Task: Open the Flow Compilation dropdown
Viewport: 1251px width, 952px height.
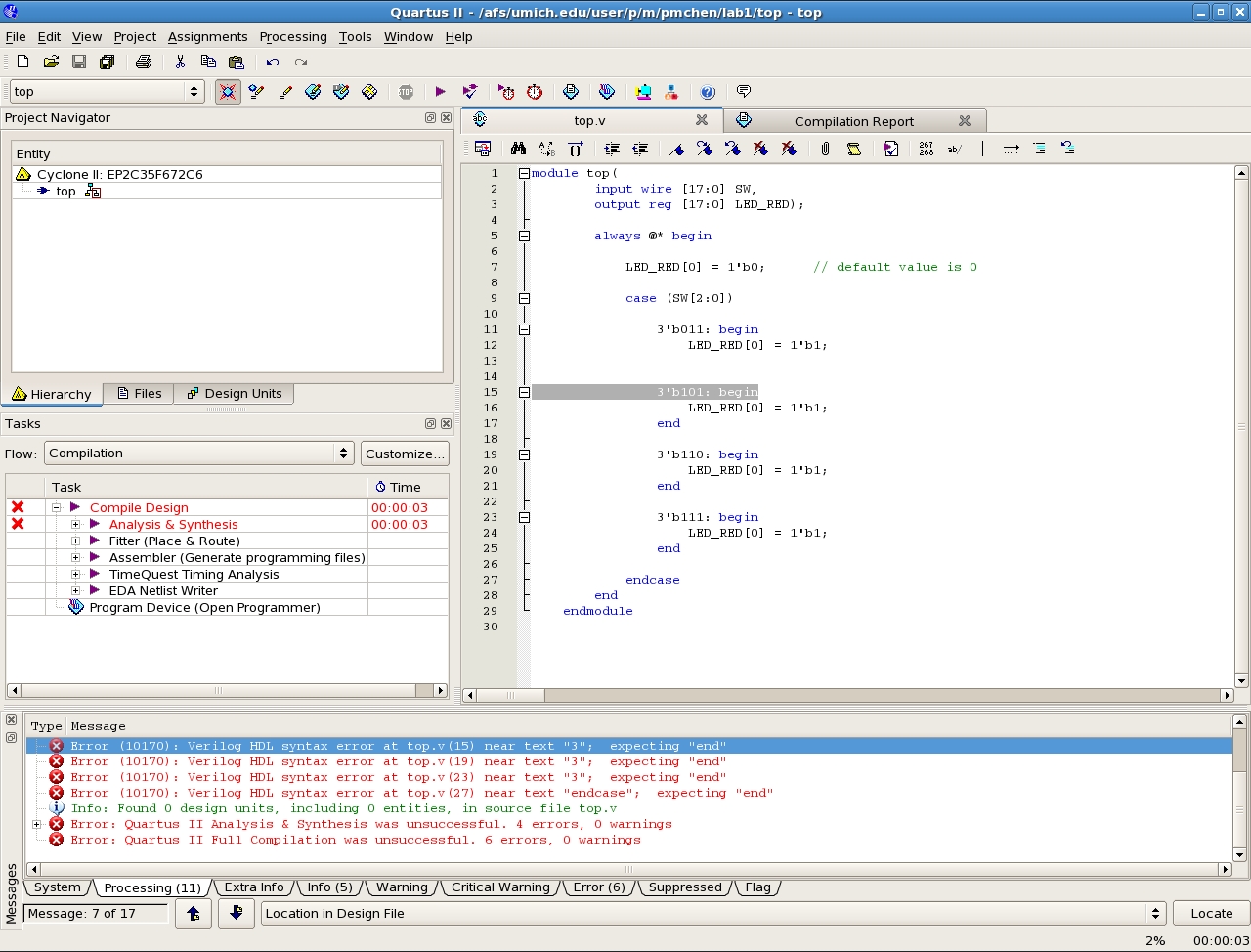Action: click(198, 454)
